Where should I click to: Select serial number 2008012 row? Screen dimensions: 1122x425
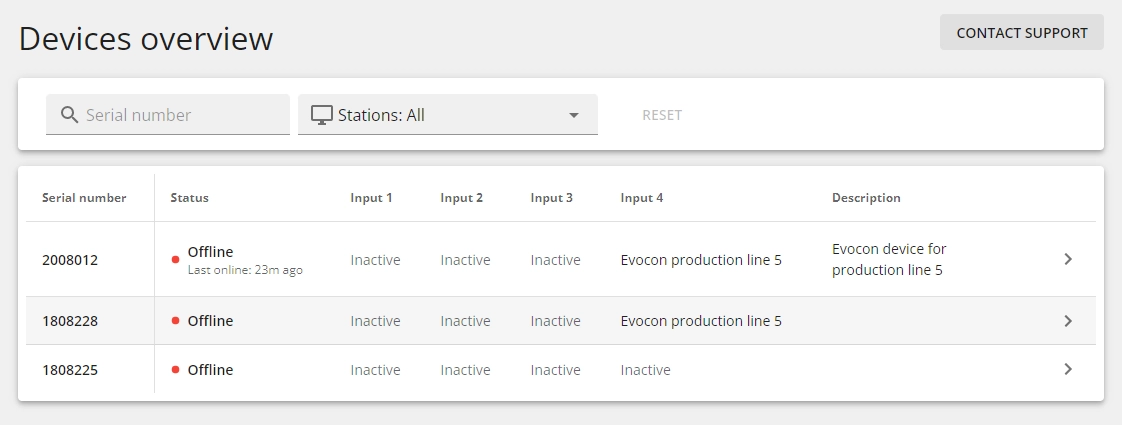pos(560,259)
